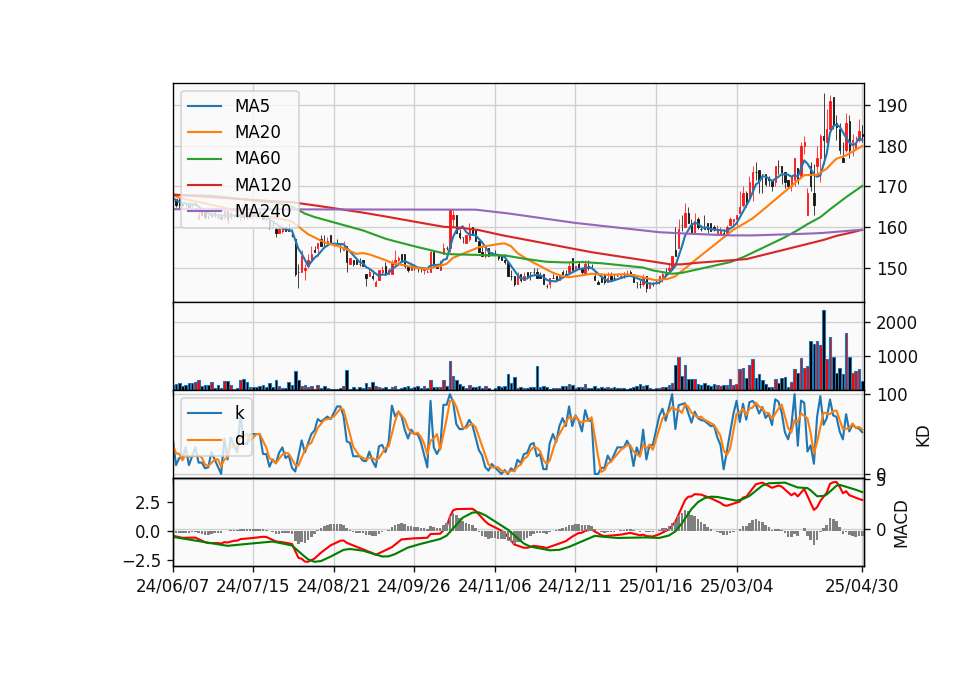
Task: Click the MACD axis title
Action: pos(900,524)
